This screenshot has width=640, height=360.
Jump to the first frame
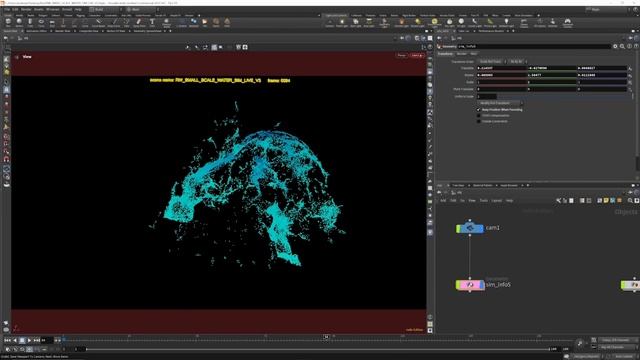[x=7, y=340]
